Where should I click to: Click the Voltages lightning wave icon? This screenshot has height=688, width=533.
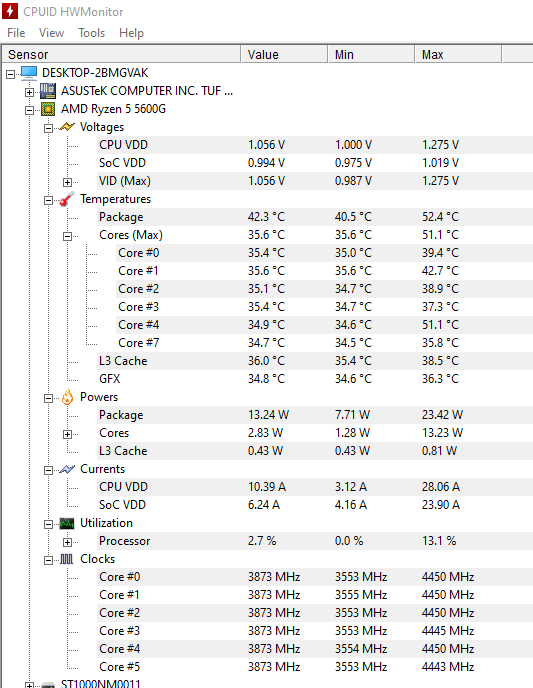67,127
